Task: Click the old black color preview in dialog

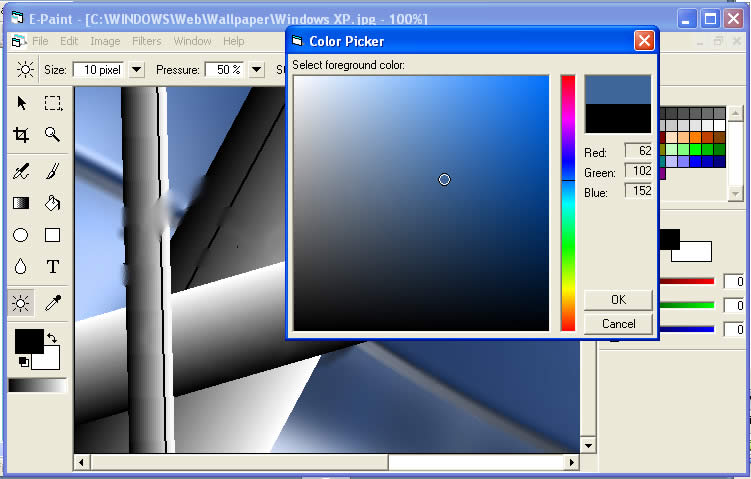Action: coord(618,118)
